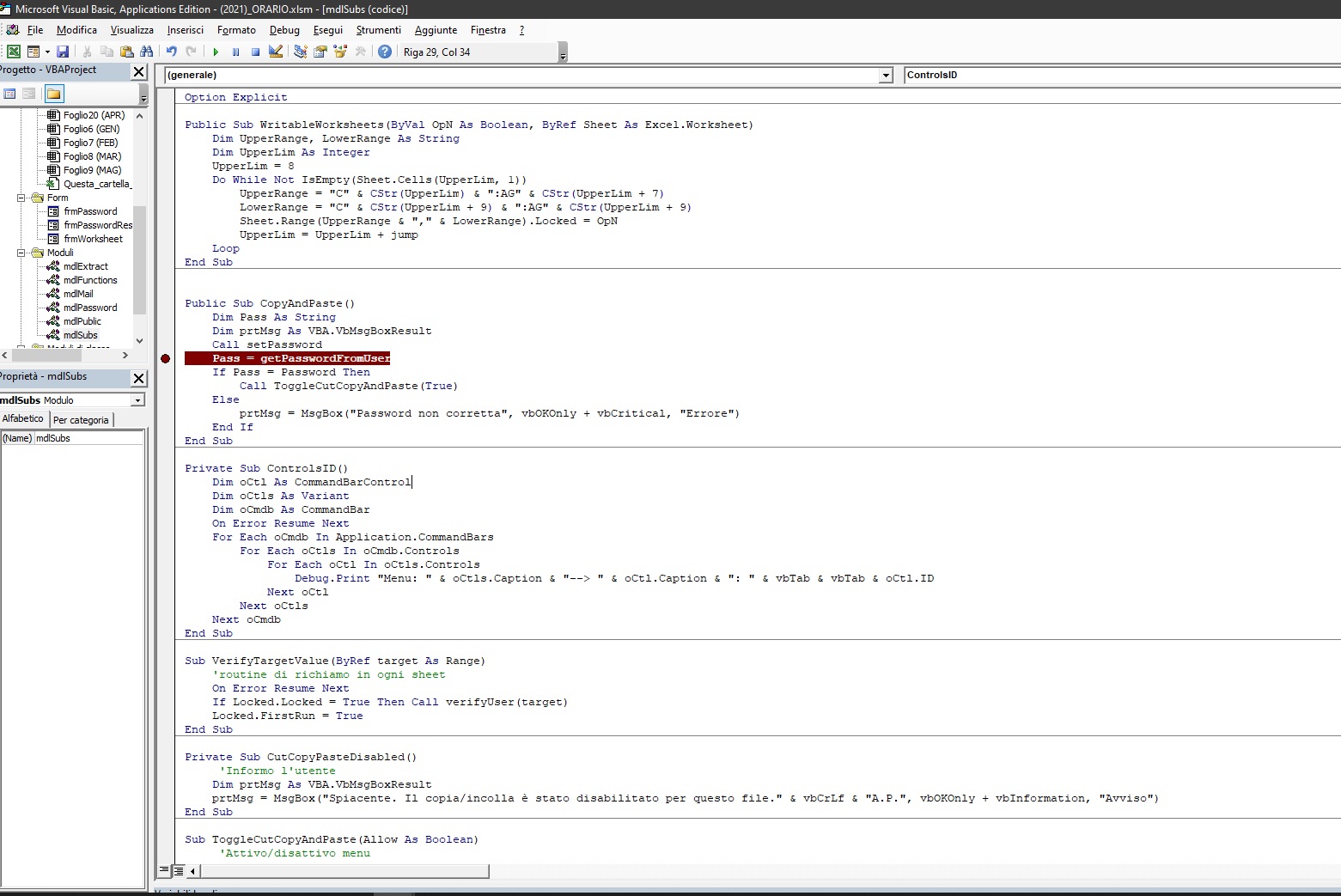Collapse the Form folder in project tree

[21, 198]
